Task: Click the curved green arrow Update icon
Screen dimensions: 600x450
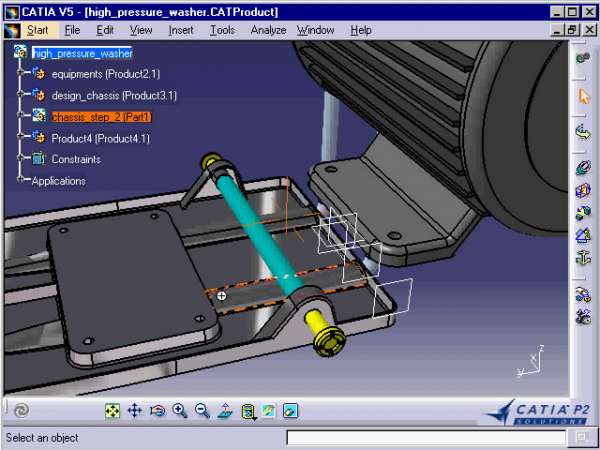Action: coord(583,132)
